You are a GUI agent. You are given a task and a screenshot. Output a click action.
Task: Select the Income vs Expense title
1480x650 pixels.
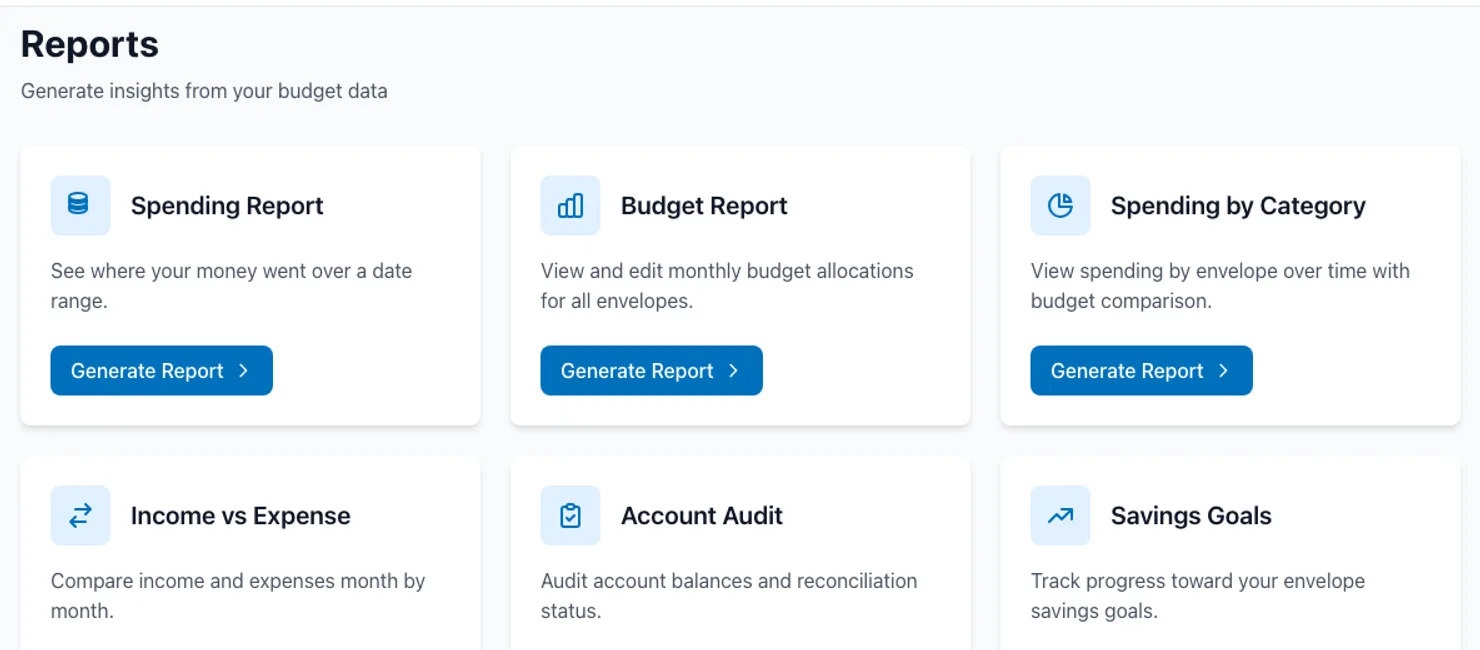pyautogui.click(x=240, y=515)
